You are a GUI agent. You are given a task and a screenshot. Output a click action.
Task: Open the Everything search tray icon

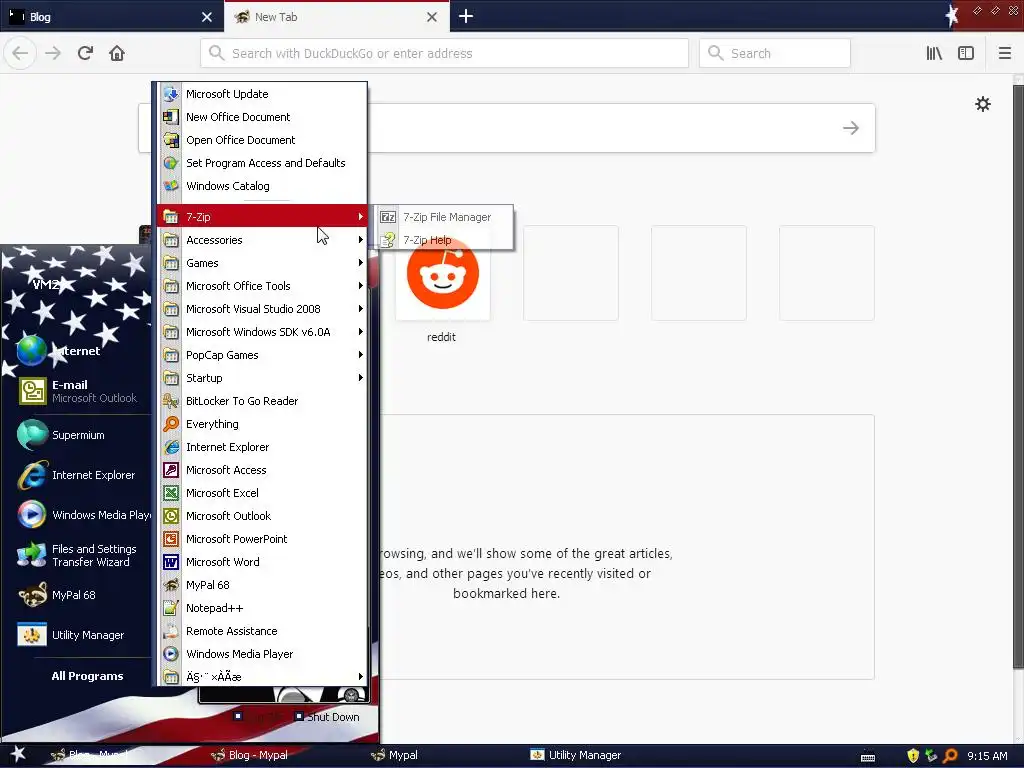(950, 756)
